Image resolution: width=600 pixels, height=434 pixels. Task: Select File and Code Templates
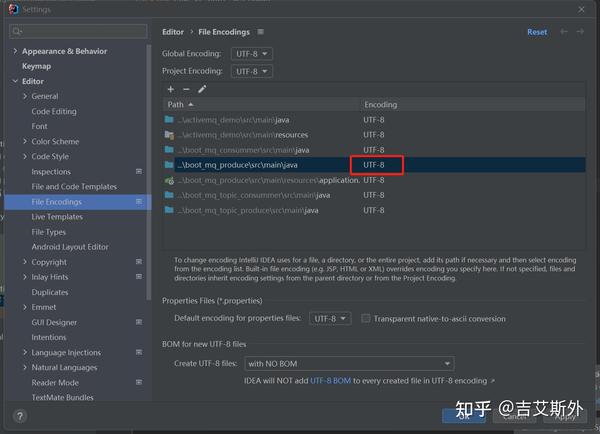point(74,186)
